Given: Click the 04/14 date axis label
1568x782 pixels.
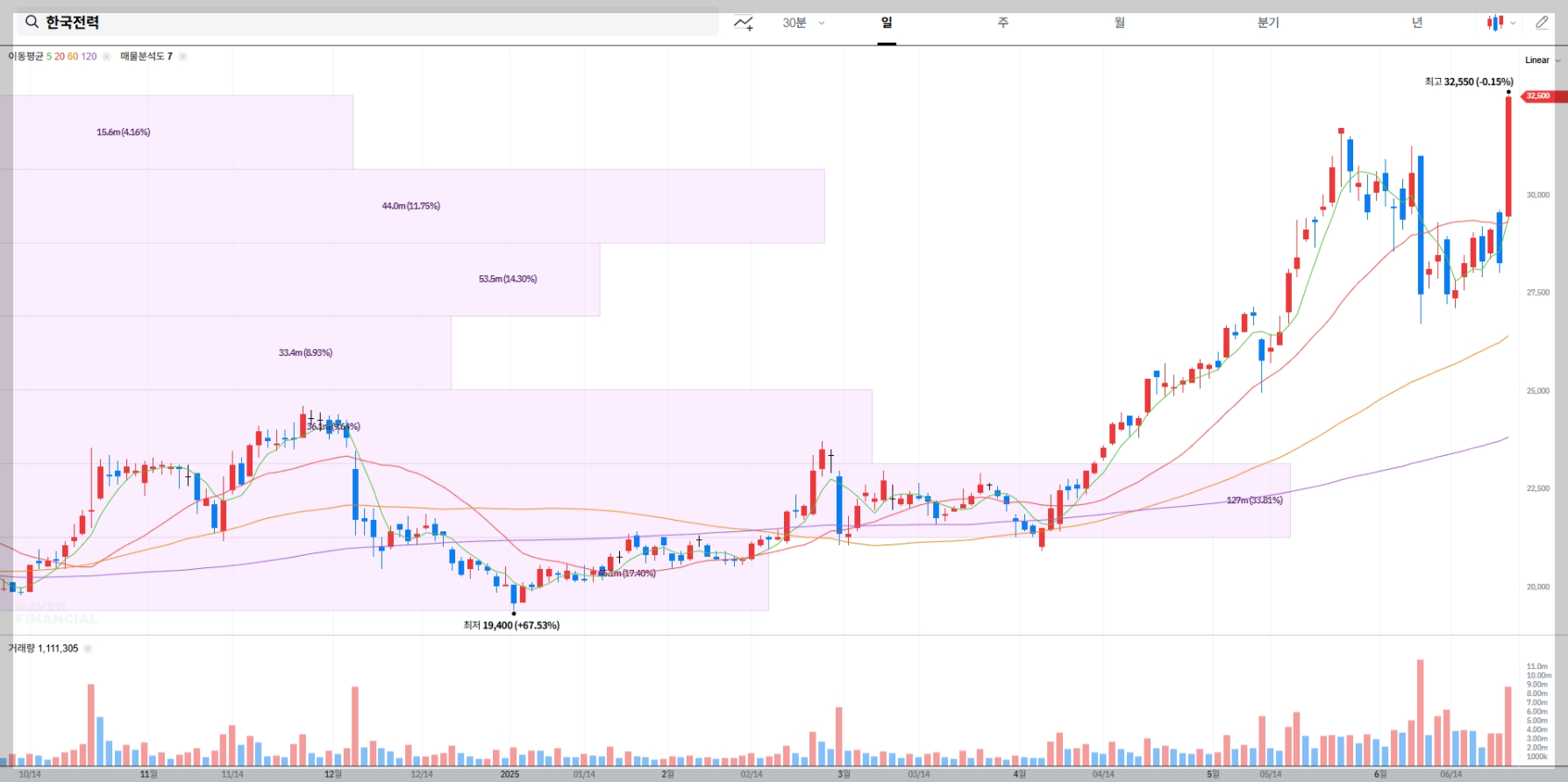Looking at the screenshot, I should point(1103,774).
